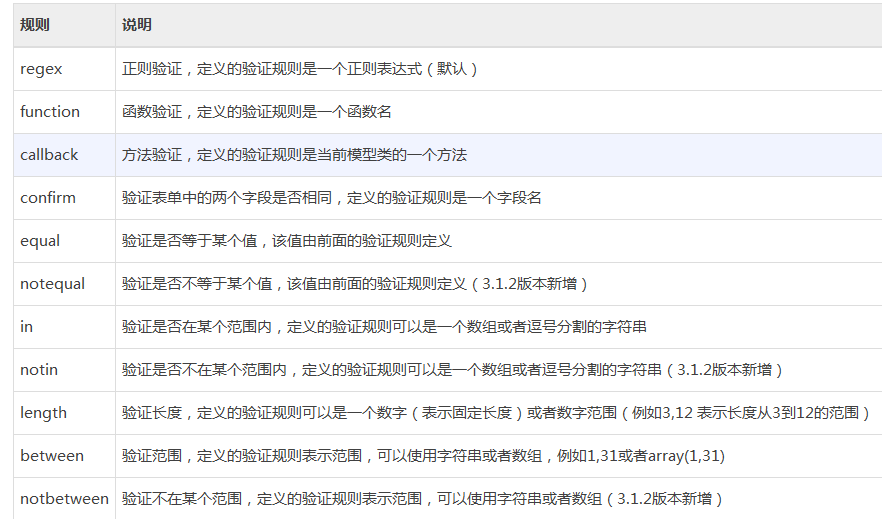Click description starting 验证范围
Image resolution: width=882 pixels, height=519 pixels.
click(423, 456)
